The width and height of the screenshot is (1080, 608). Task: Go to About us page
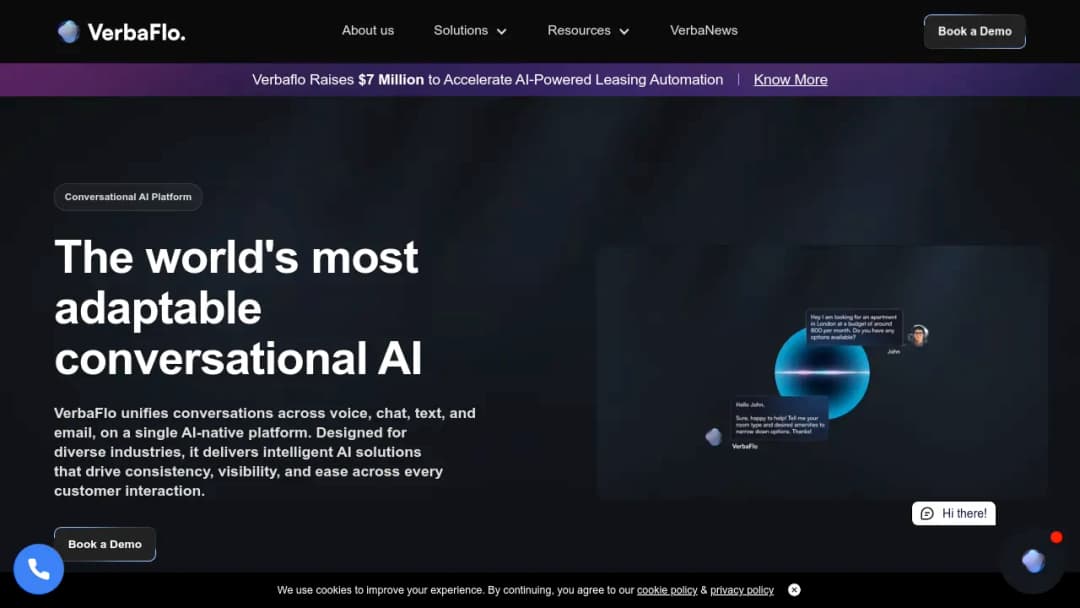tap(368, 31)
